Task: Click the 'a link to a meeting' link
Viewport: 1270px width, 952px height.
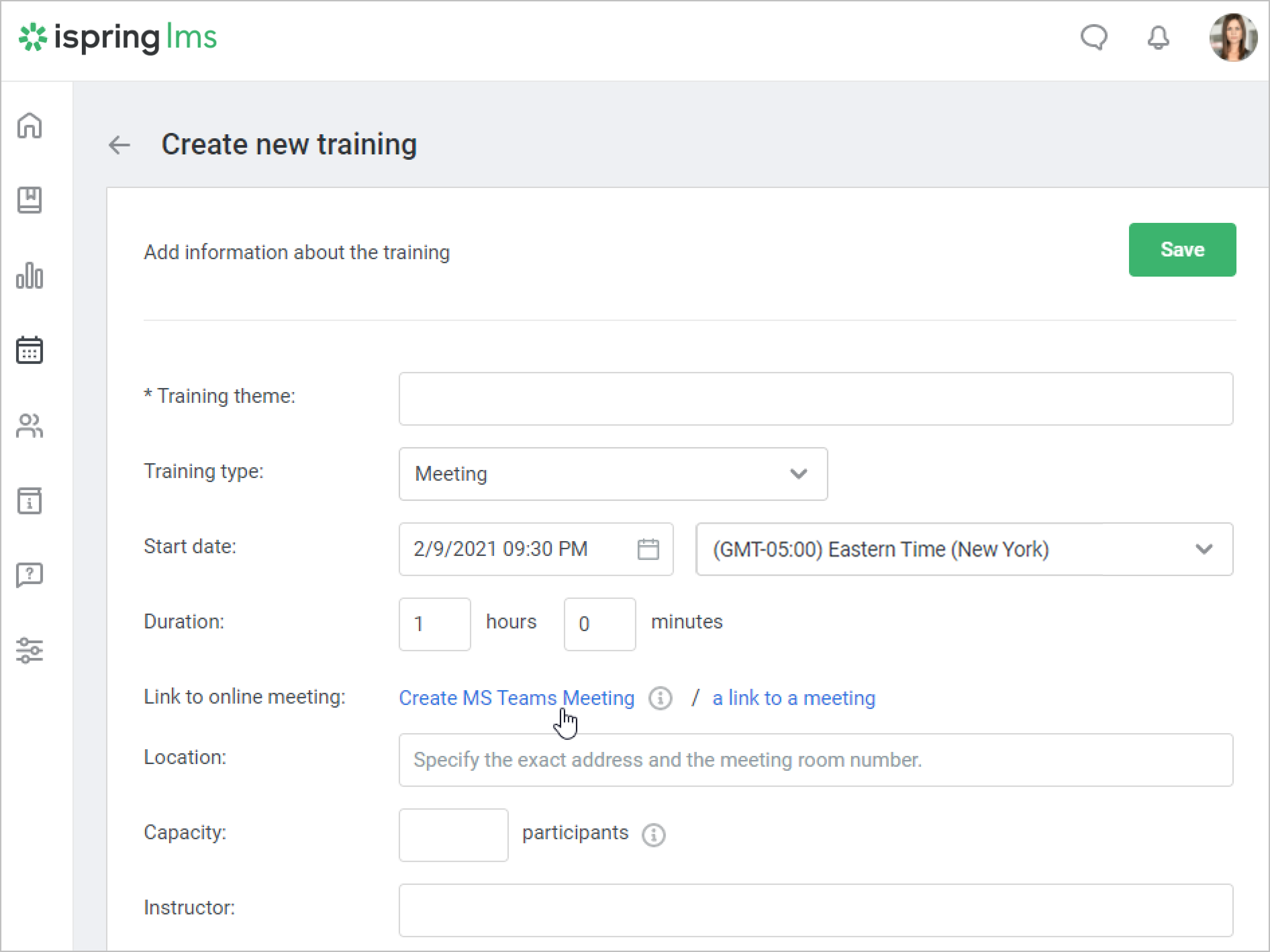Action: click(x=793, y=698)
